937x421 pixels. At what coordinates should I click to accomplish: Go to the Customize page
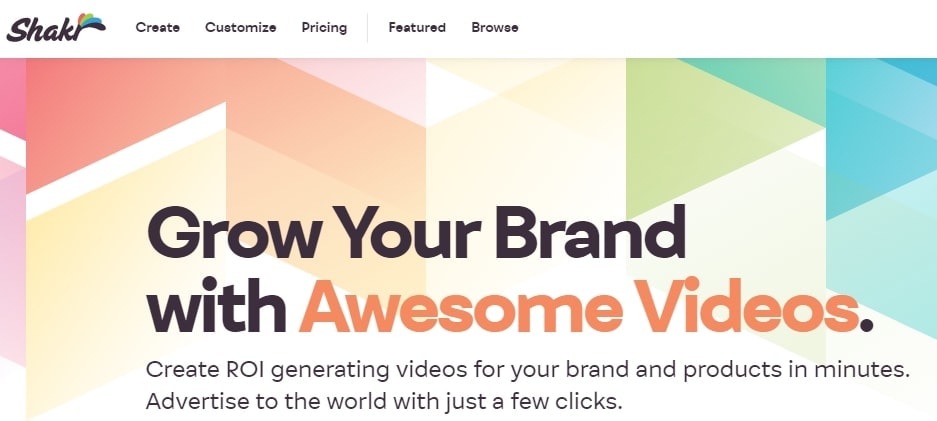click(240, 27)
